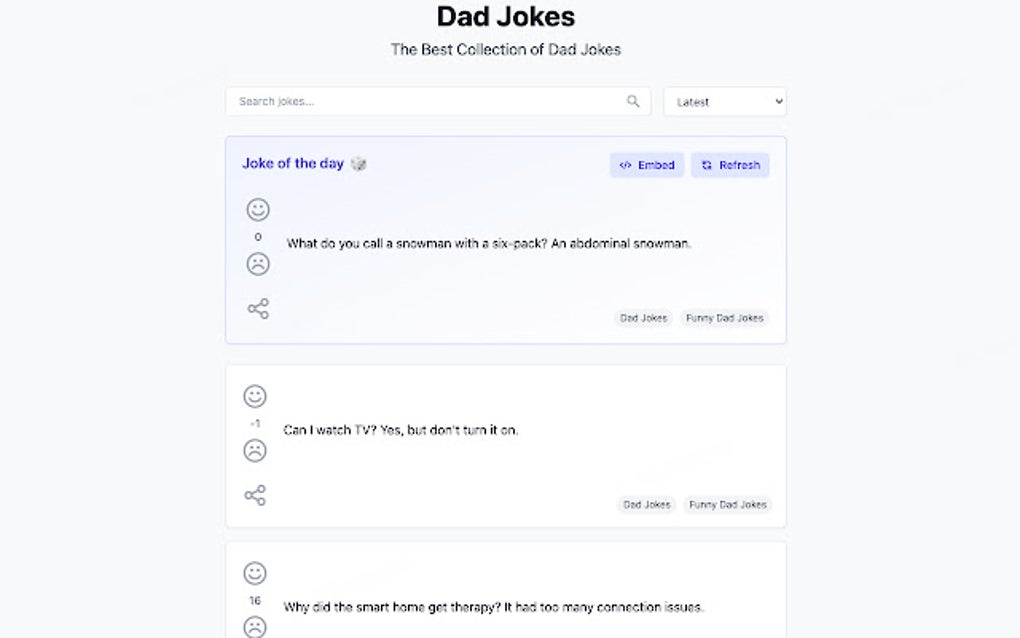1020x638 pixels.
Task: Refresh the Joke of the day
Action: 730,165
